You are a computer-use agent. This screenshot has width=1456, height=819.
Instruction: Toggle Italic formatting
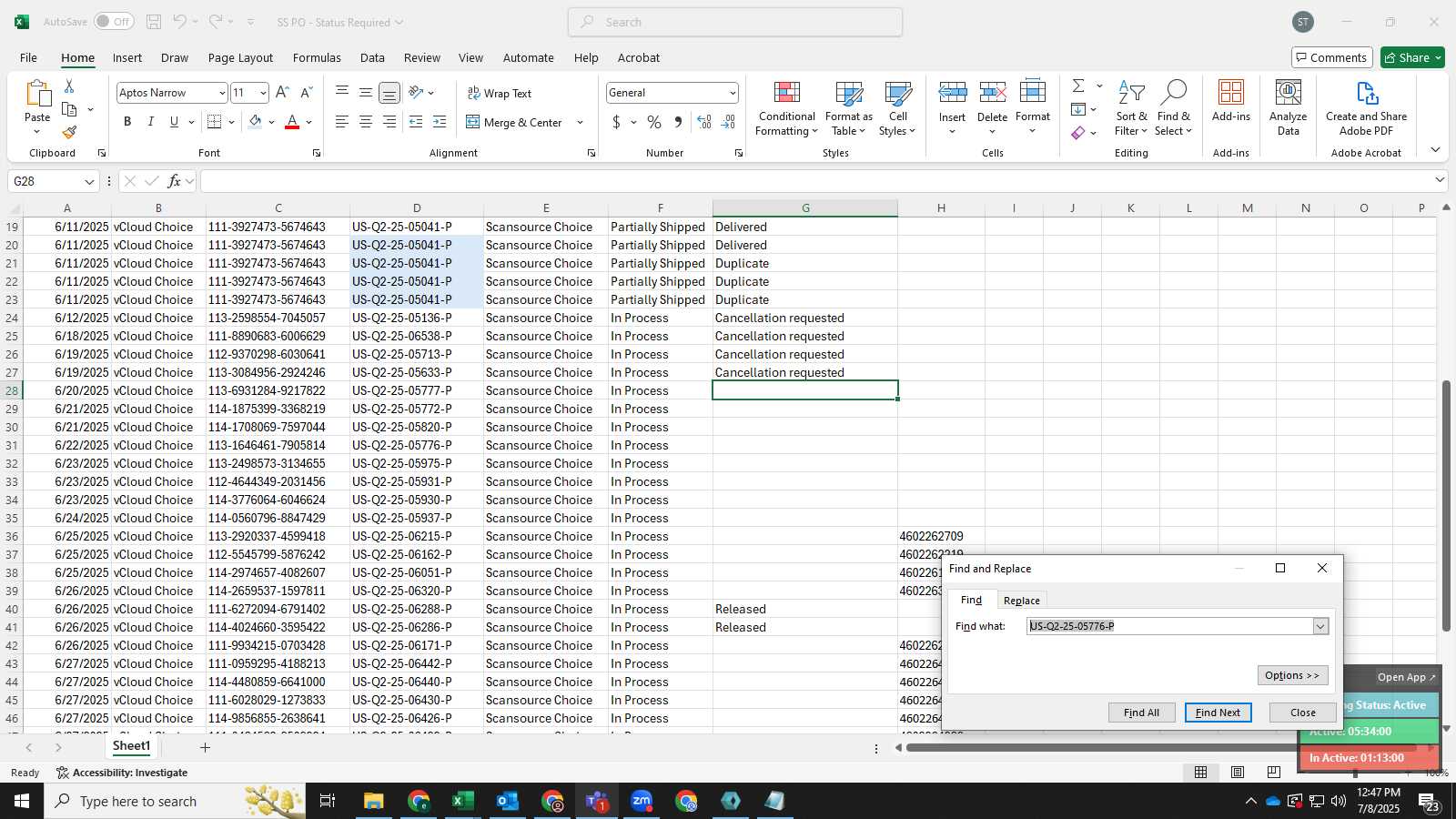click(x=150, y=122)
